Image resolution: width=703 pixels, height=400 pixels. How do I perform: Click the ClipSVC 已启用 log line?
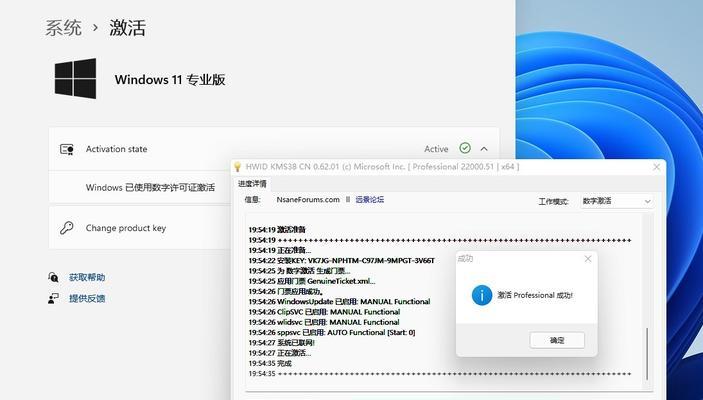click(324, 312)
